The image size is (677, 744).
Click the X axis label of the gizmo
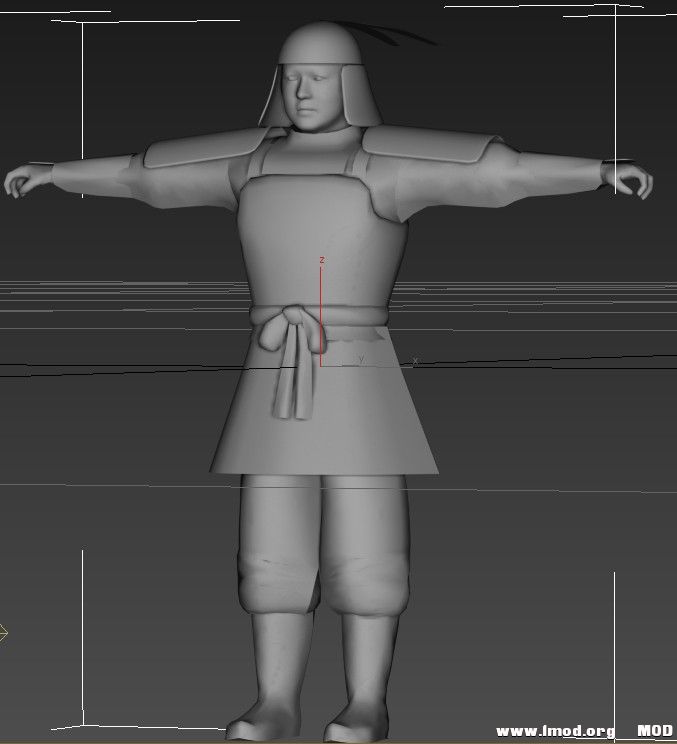[x=415, y=361]
